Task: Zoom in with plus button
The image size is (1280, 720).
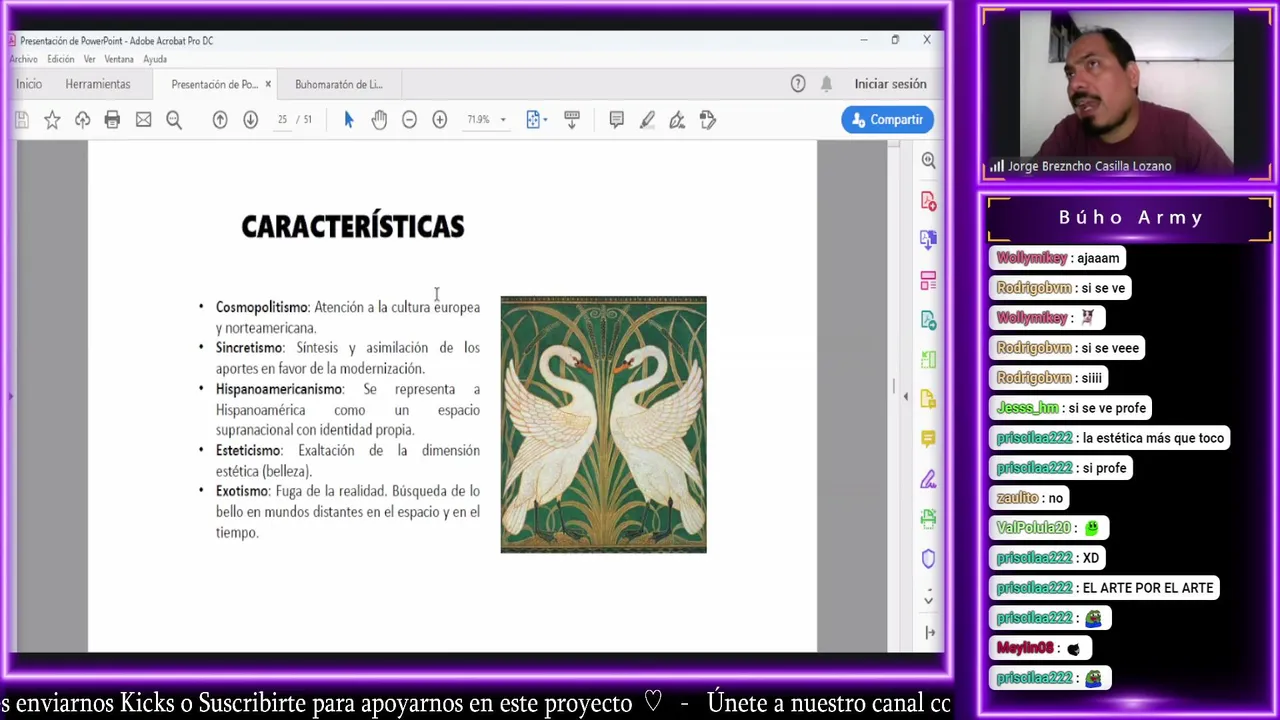Action: [x=439, y=120]
